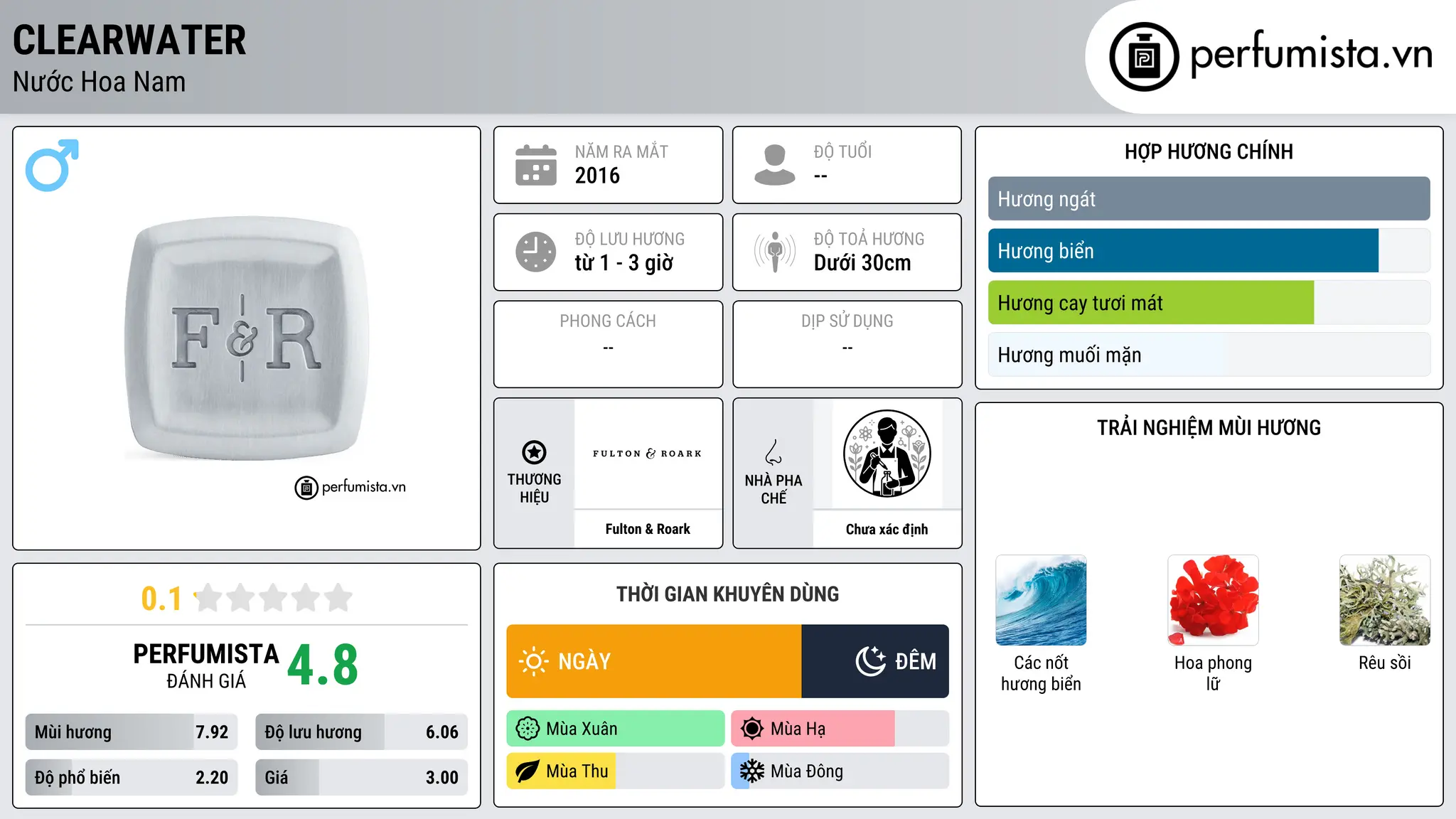Click the 7.92 scent score value
This screenshot has width=1456, height=819.
[x=212, y=732]
